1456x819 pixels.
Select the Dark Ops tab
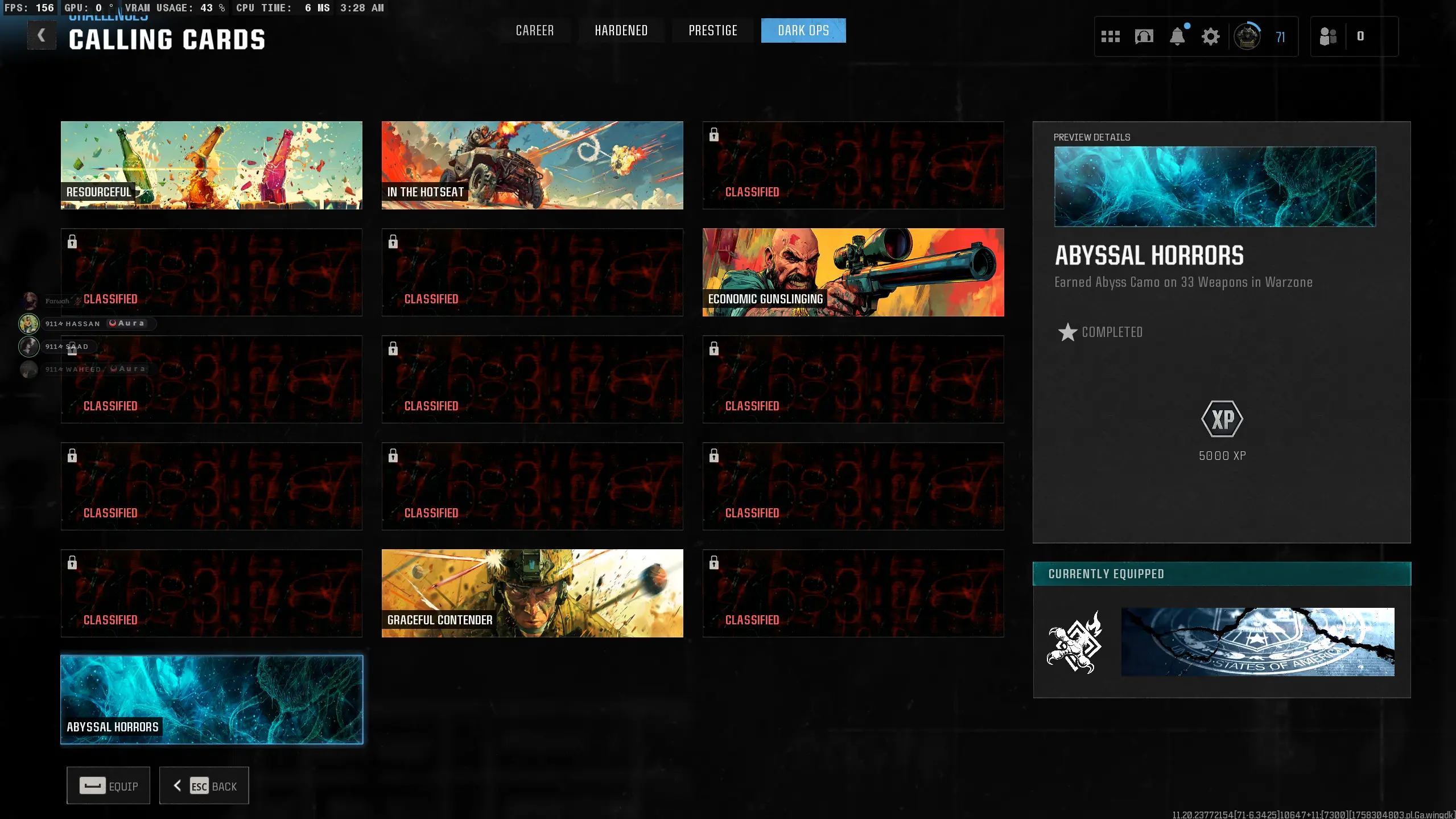click(x=803, y=30)
